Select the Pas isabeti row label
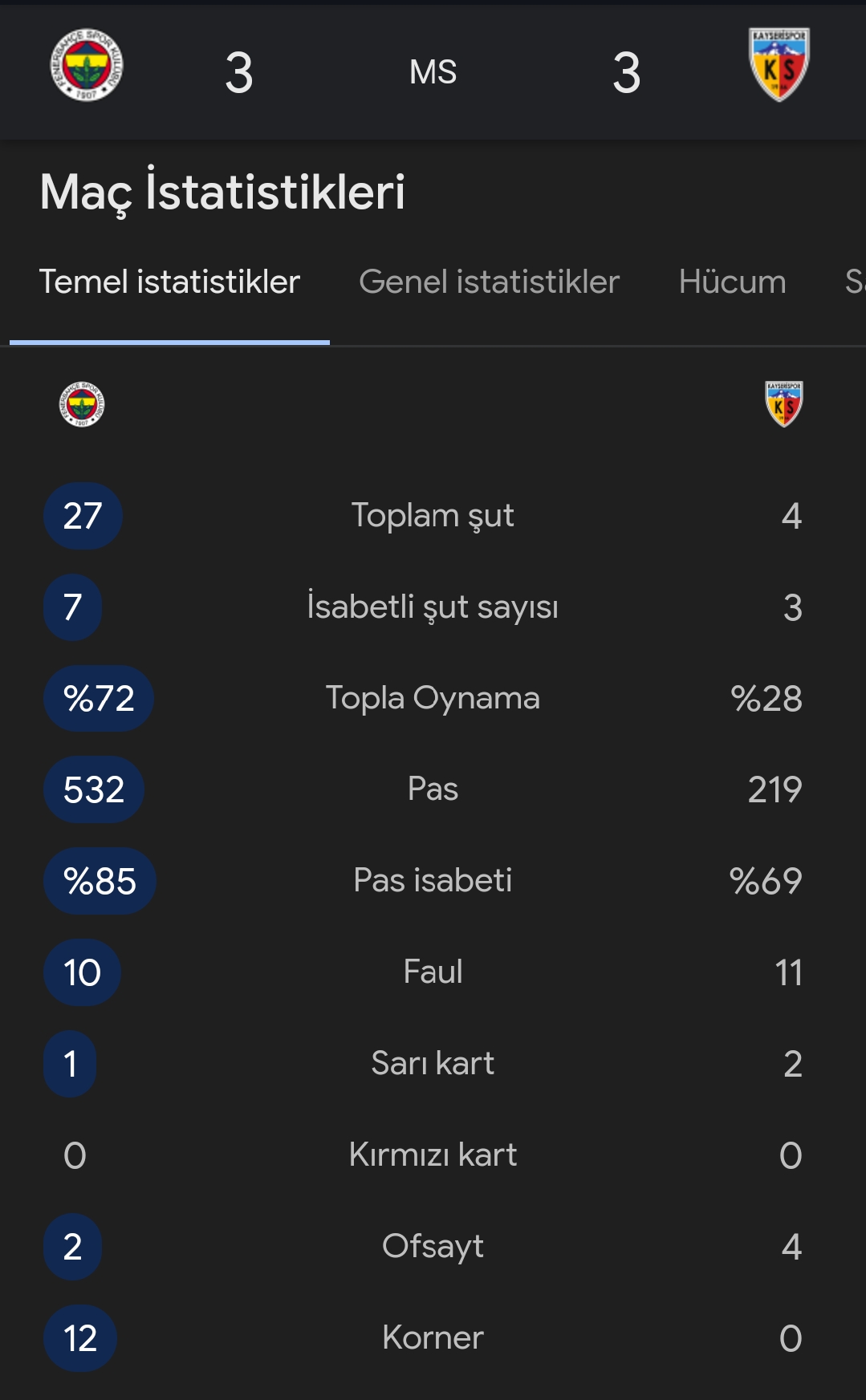This screenshot has width=866, height=1400. pyautogui.click(x=433, y=881)
